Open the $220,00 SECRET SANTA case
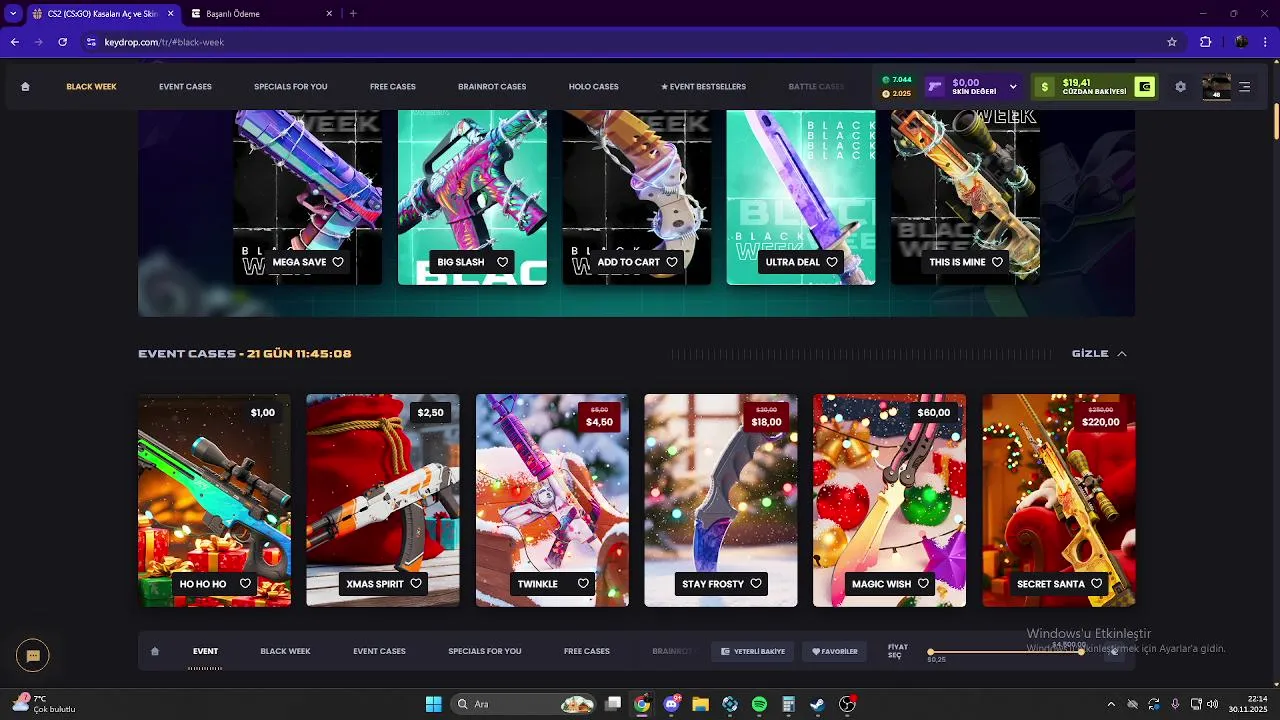The height and width of the screenshot is (720, 1280). click(x=1058, y=500)
